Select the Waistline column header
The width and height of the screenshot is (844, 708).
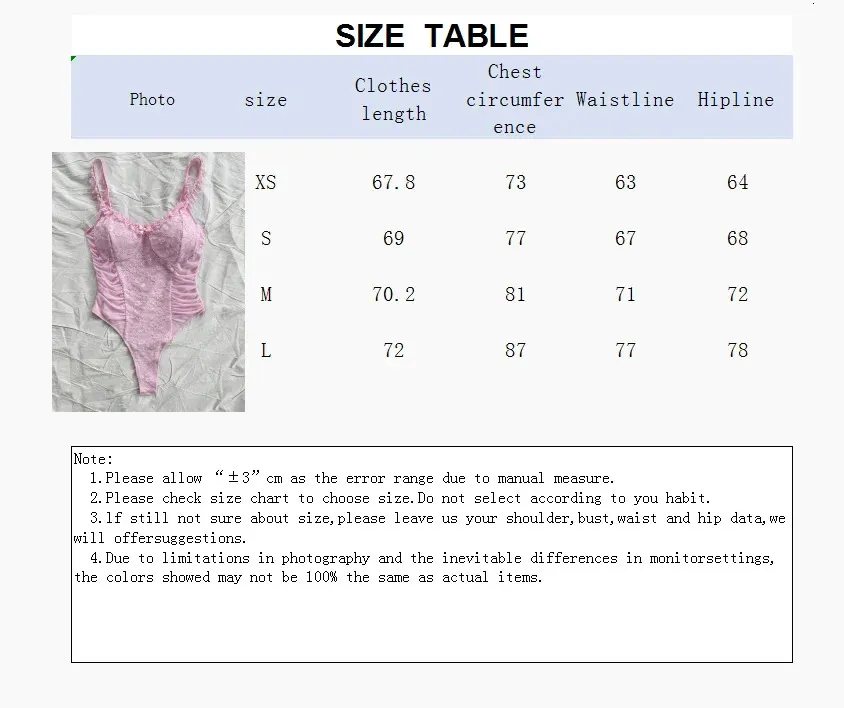(x=625, y=99)
